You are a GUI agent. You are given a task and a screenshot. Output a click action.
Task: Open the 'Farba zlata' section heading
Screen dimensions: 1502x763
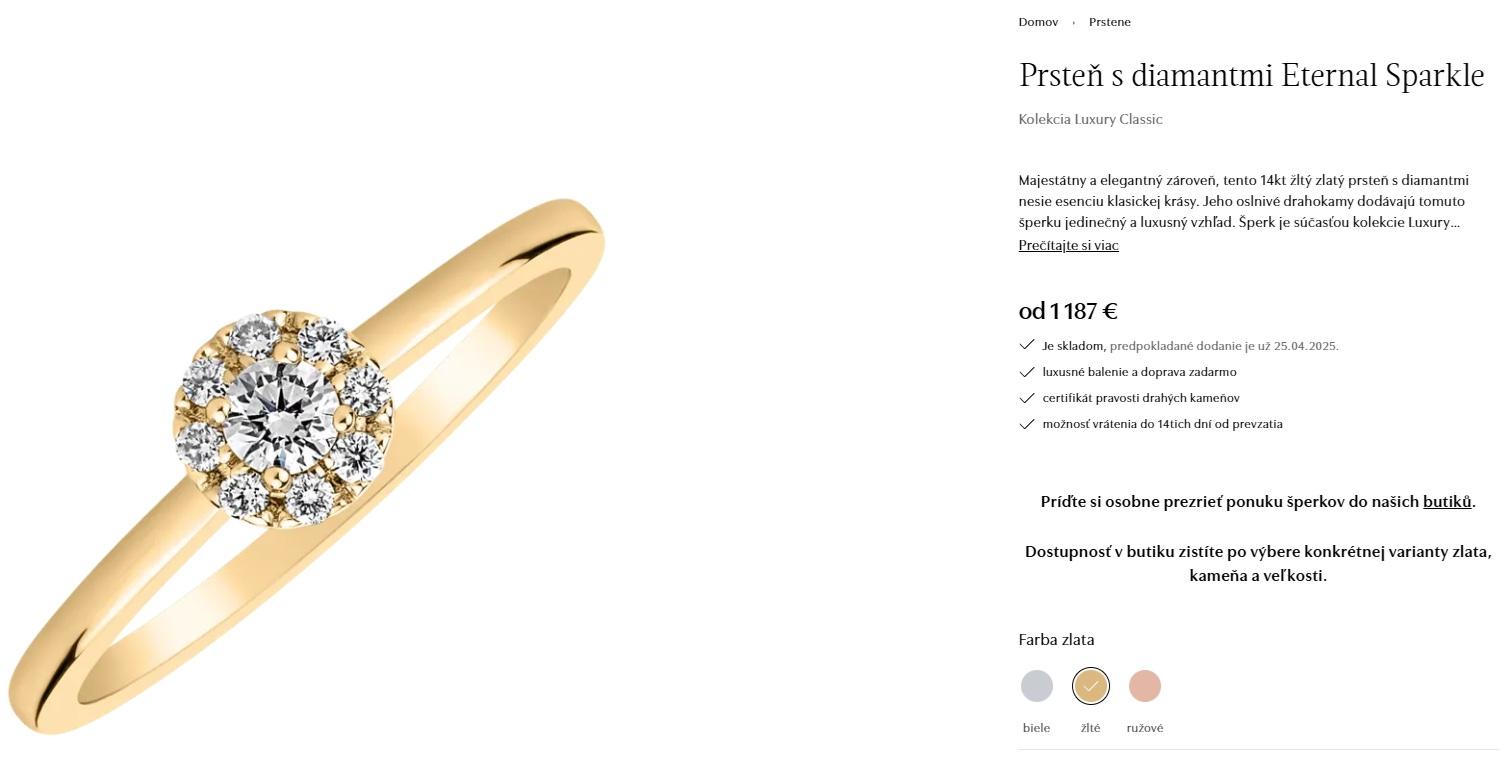click(x=1056, y=639)
